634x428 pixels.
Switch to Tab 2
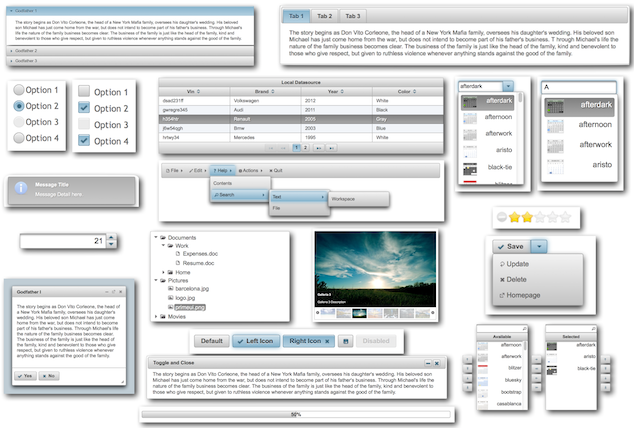[324, 16]
